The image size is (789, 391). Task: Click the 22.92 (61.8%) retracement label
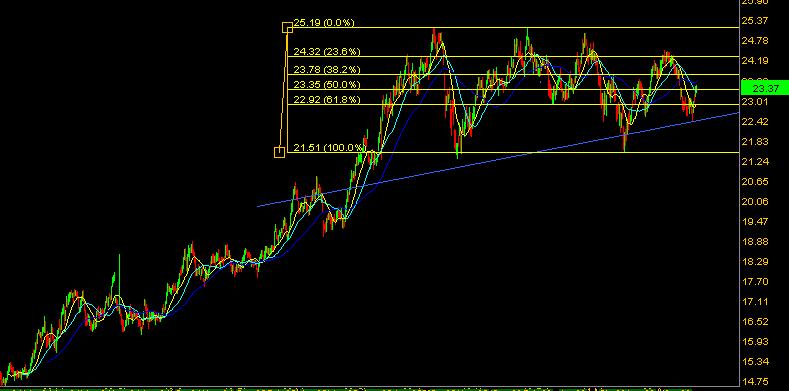pos(327,100)
